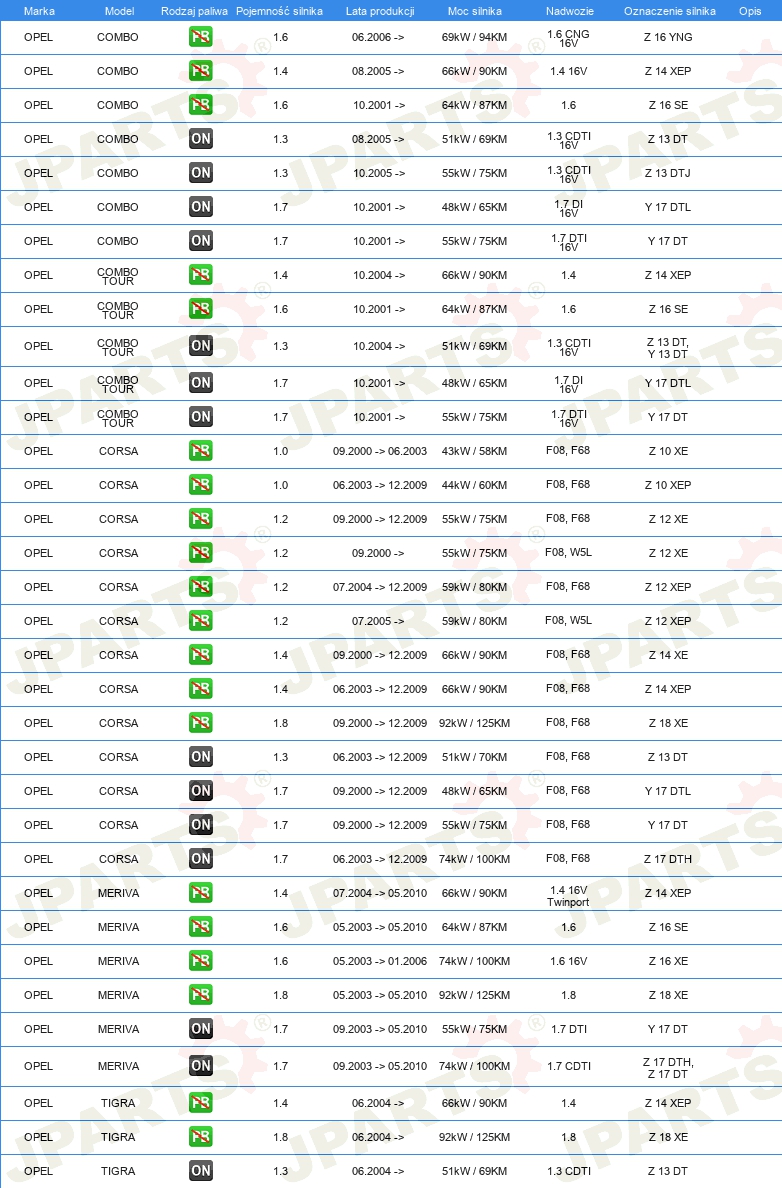Click petrol icon in Meriva Z 14 XEP row
This screenshot has width=782, height=1188.
(x=201, y=893)
